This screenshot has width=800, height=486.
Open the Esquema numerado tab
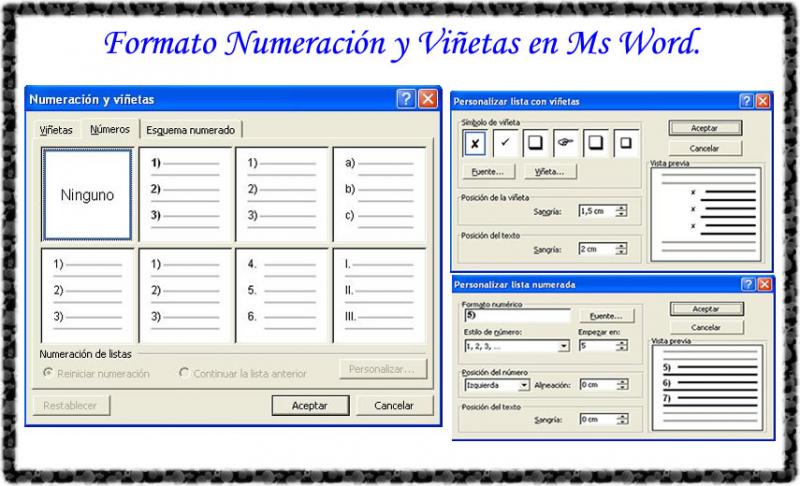[190, 130]
